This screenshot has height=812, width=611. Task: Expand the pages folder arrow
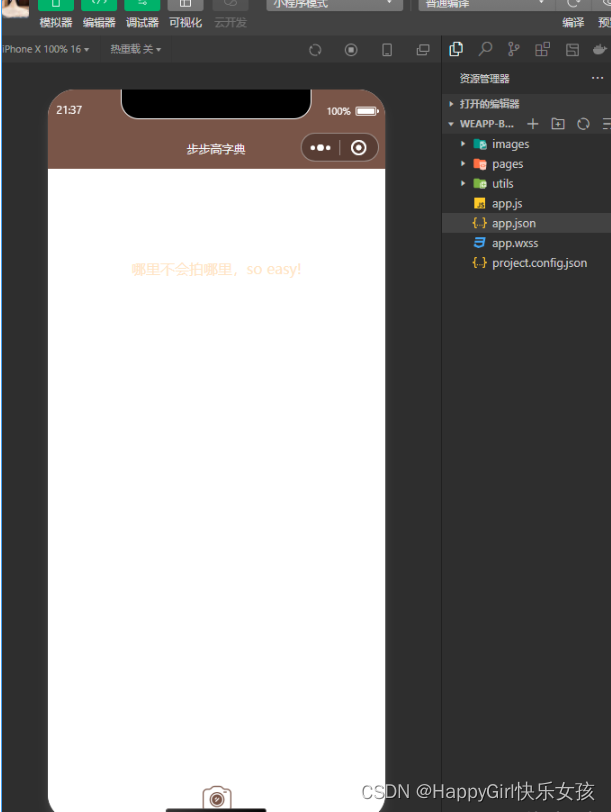coord(463,164)
